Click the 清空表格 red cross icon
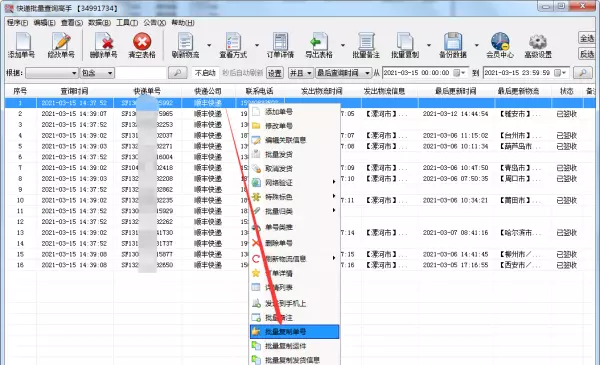Viewport: 600px width, 365px height. [142, 45]
